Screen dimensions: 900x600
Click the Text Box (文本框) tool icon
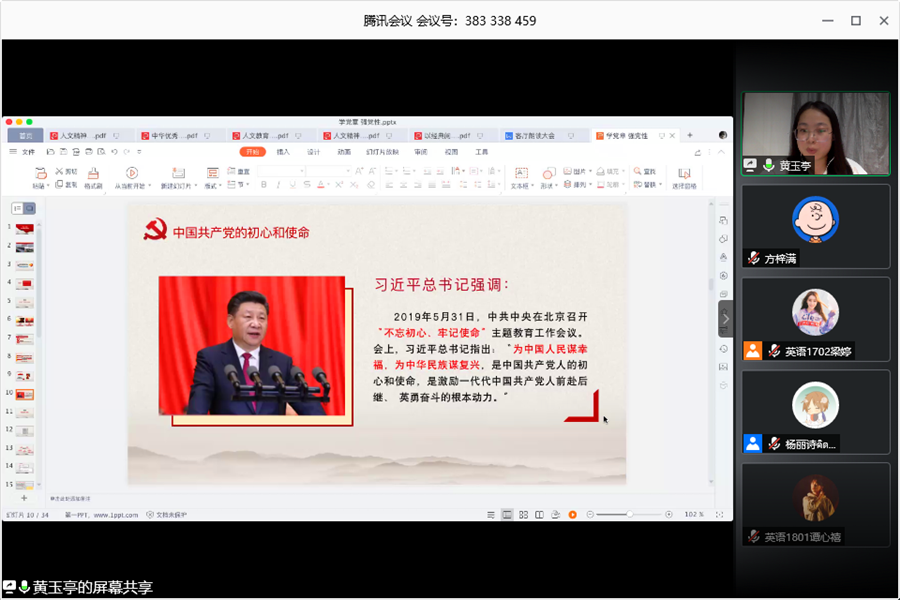pos(520,174)
